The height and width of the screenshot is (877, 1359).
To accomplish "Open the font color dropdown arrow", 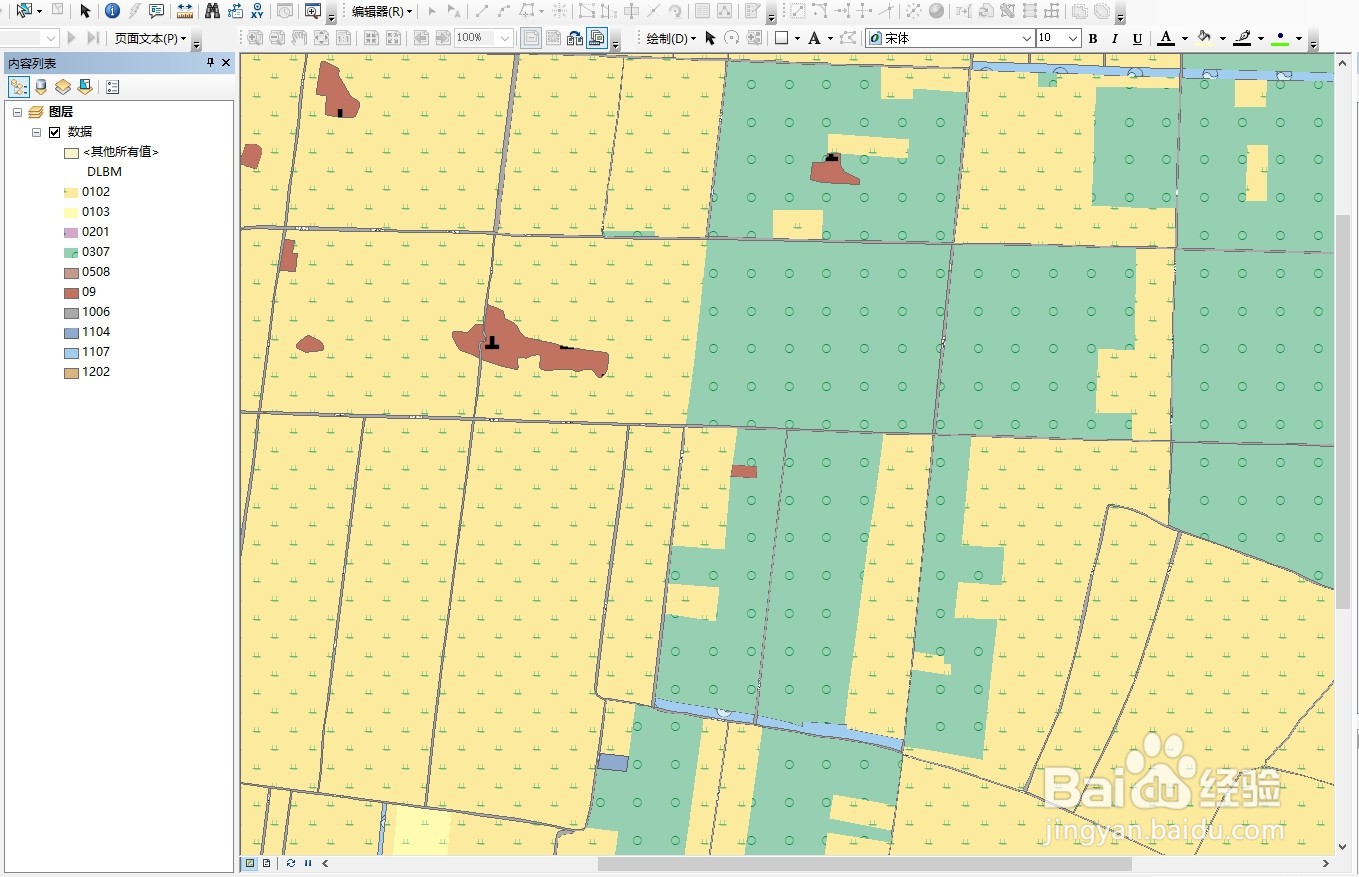I will 1184,38.
